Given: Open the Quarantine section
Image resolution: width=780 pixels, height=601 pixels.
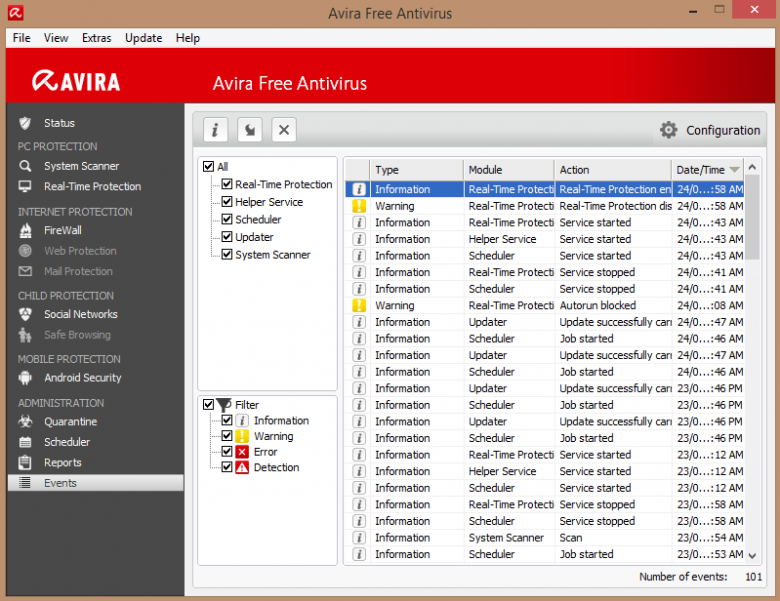Looking at the screenshot, I should coord(70,422).
